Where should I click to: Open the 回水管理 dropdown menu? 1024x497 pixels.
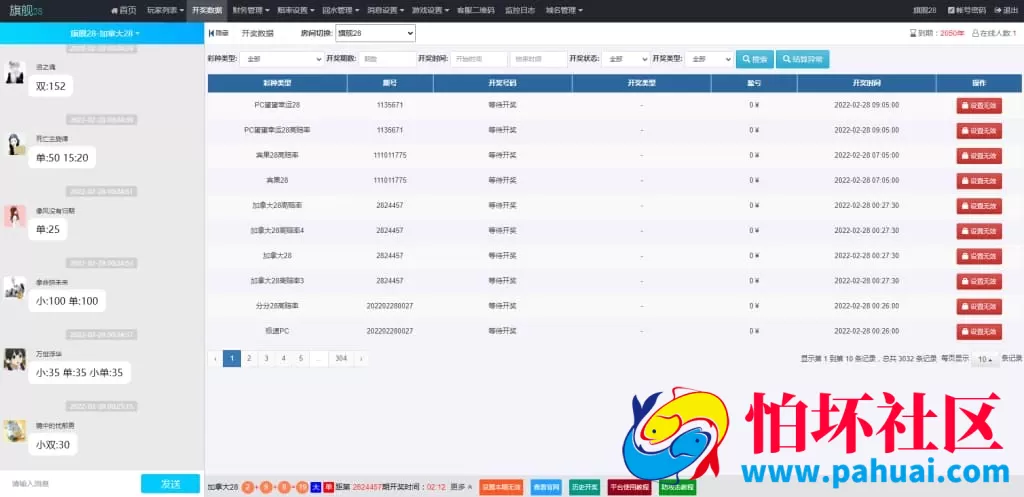[340, 10]
